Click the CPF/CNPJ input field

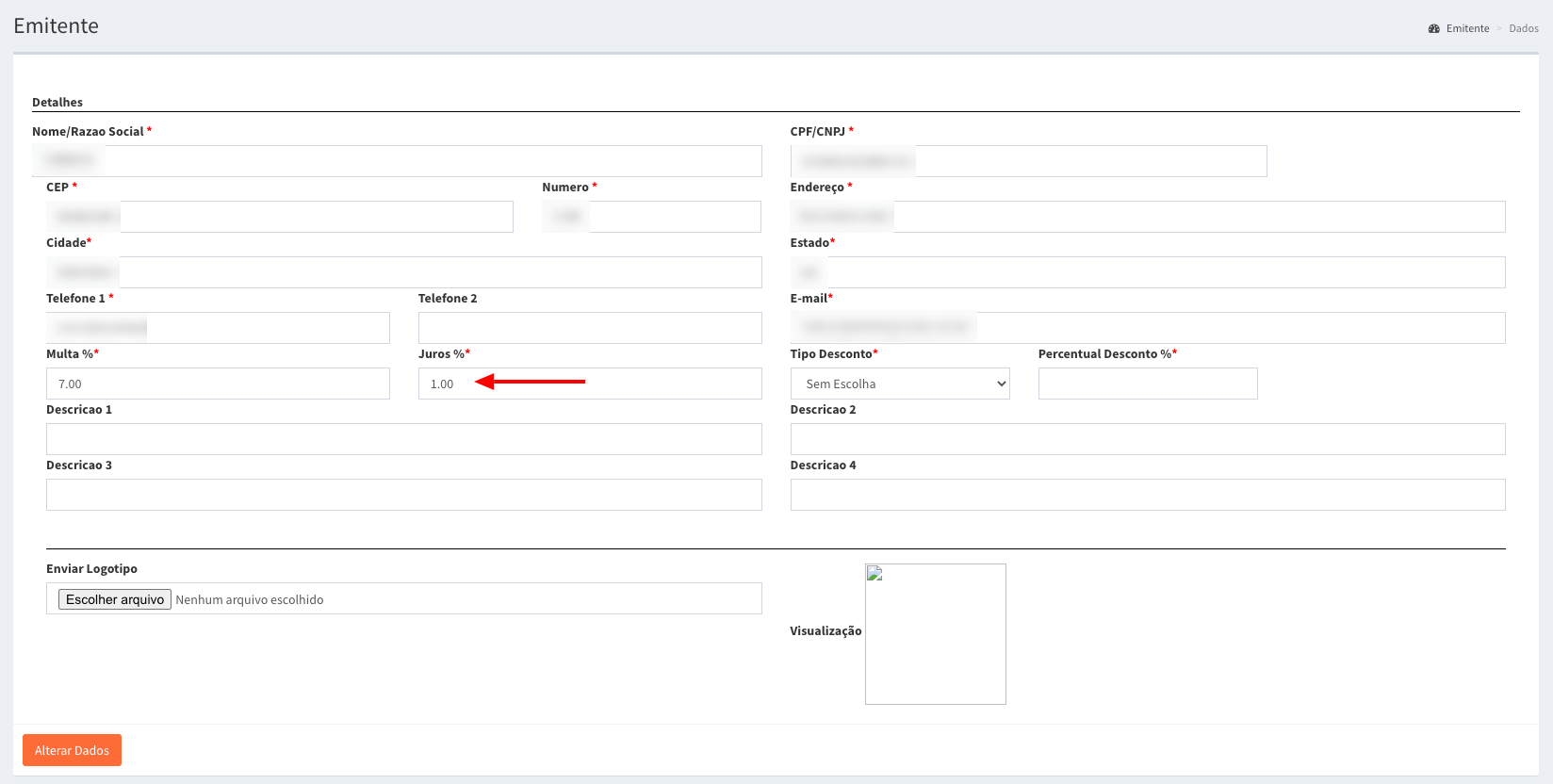(1028, 161)
